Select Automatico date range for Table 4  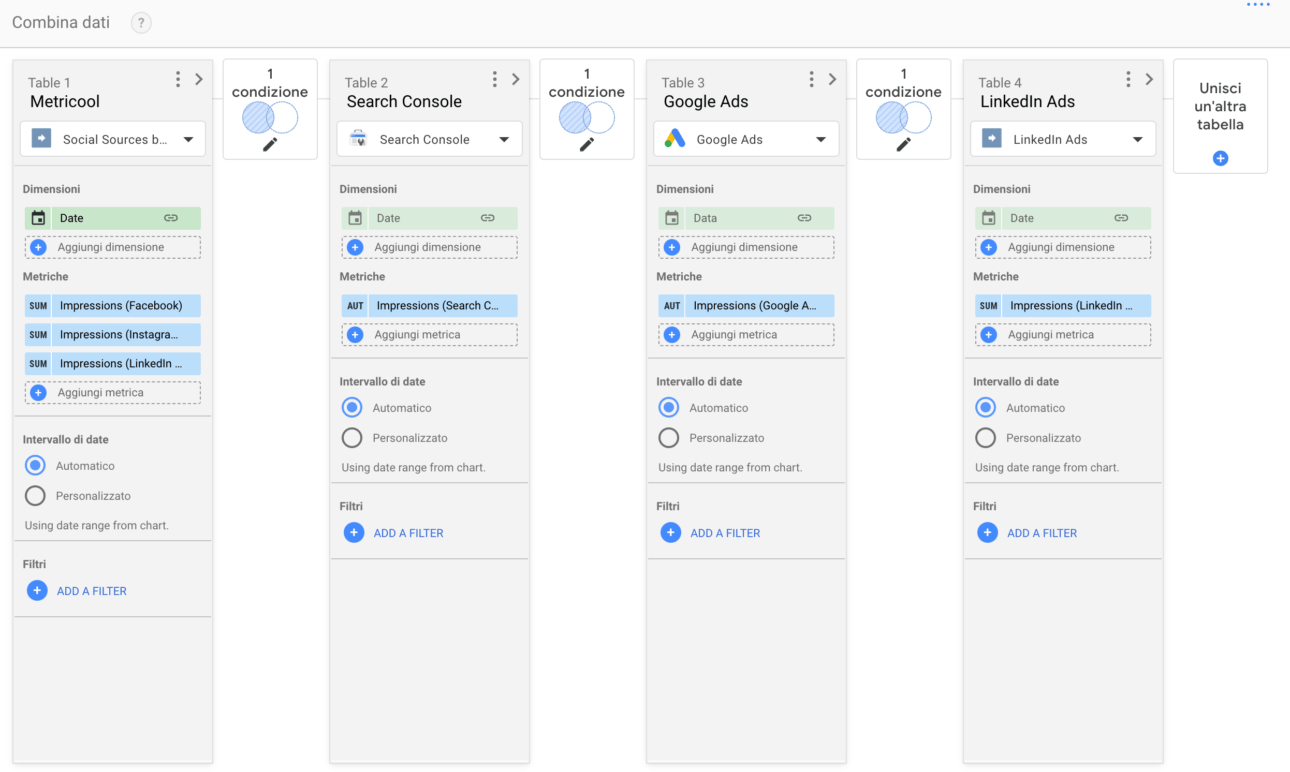click(986, 408)
